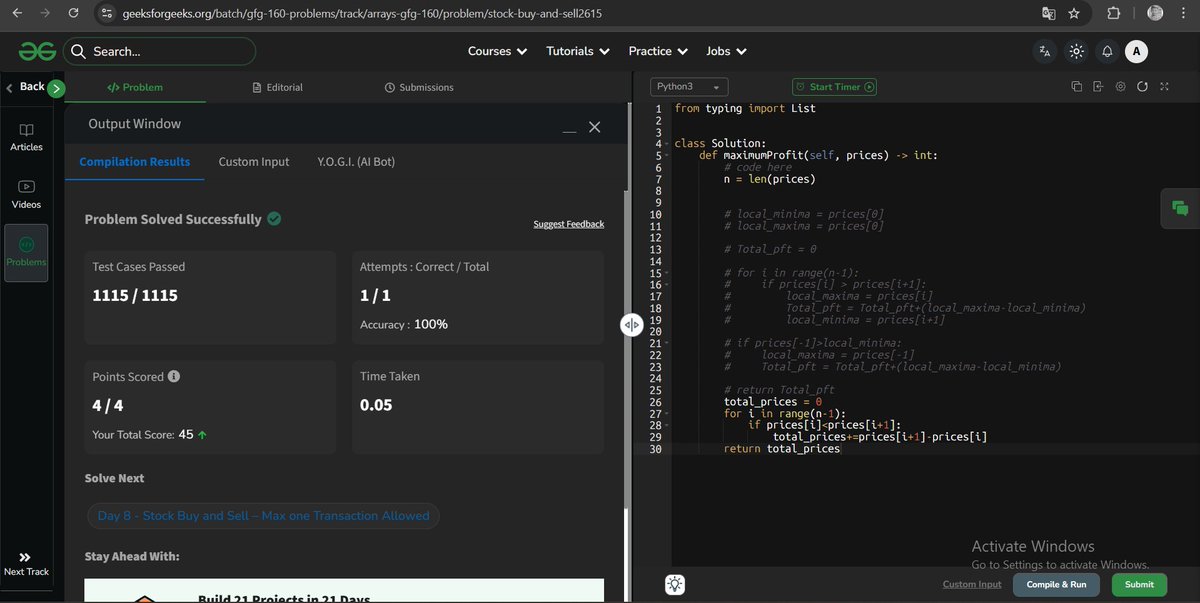Collapse code fold at line 15
1200x603 pixels.
(667, 273)
